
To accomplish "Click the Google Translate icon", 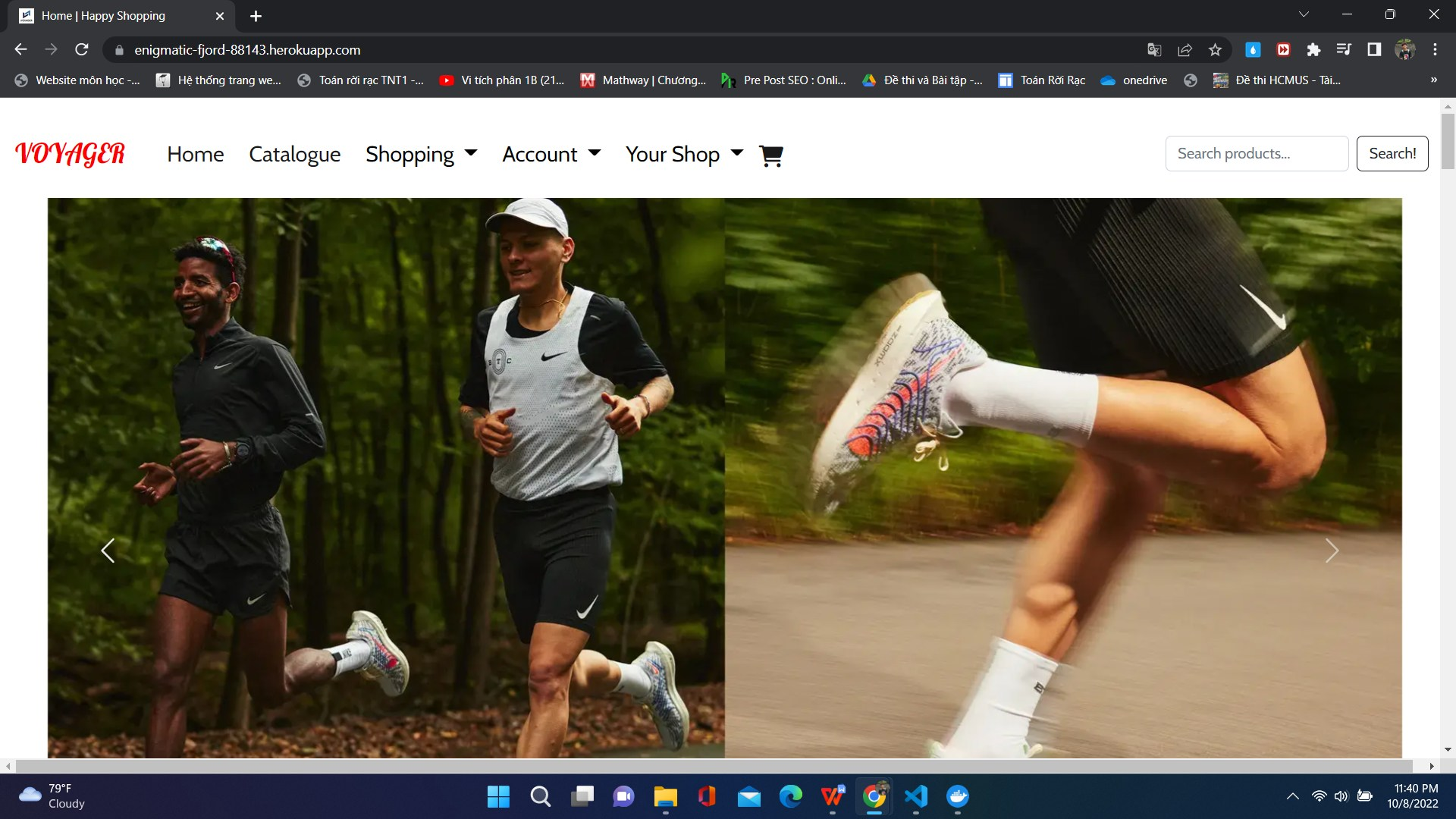I will click(x=1154, y=50).
